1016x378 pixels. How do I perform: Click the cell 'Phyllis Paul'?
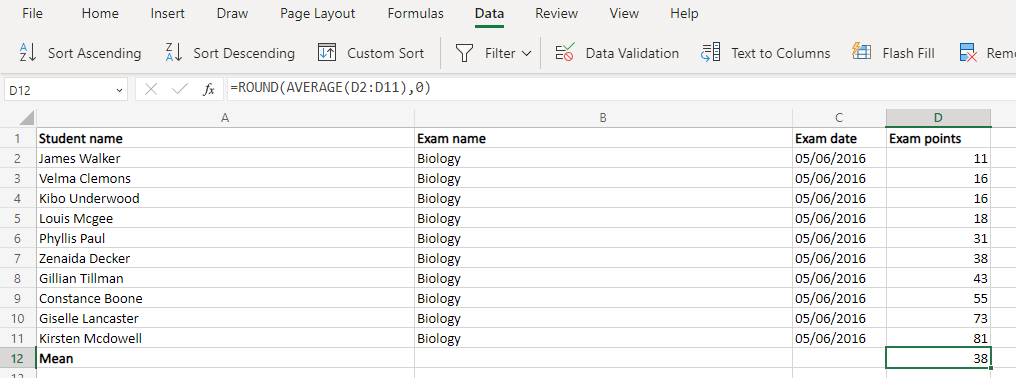click(x=225, y=238)
